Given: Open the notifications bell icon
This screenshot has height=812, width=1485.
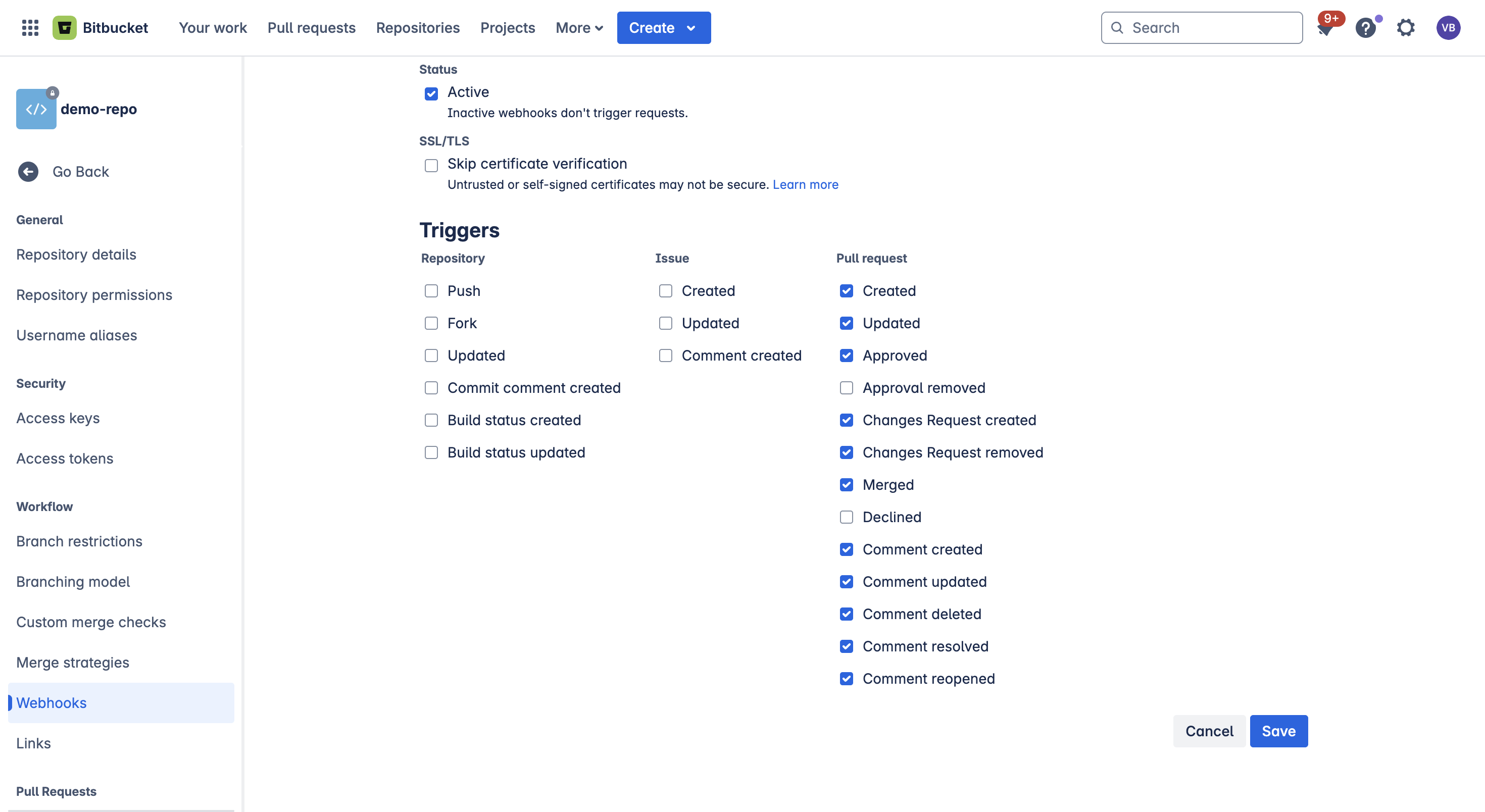Looking at the screenshot, I should pyautogui.click(x=1325, y=29).
